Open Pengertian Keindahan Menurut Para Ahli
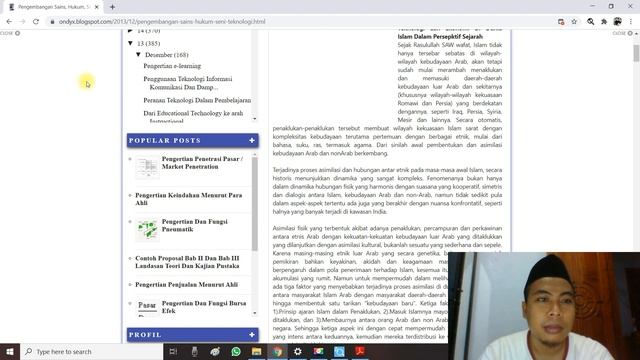The width and height of the screenshot is (640, 360). click(x=189, y=199)
